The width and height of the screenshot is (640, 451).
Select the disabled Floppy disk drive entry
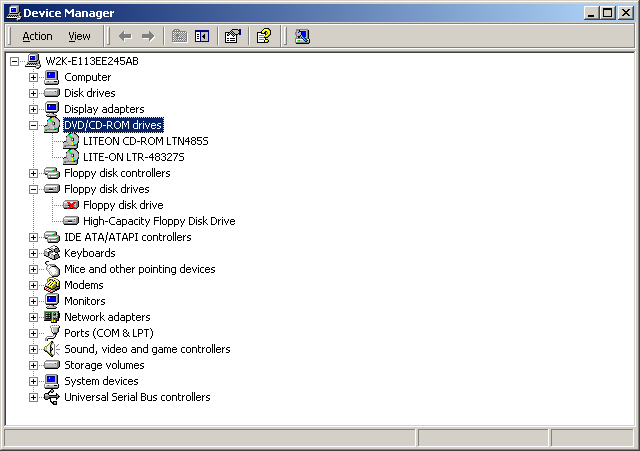click(123, 205)
